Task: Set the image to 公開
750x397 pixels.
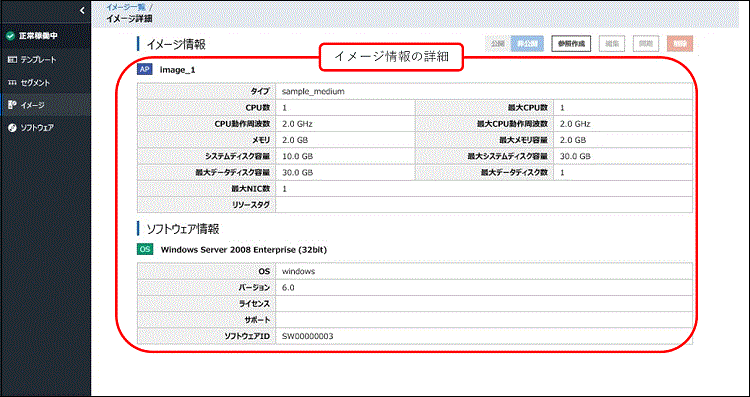Action: coord(498,44)
